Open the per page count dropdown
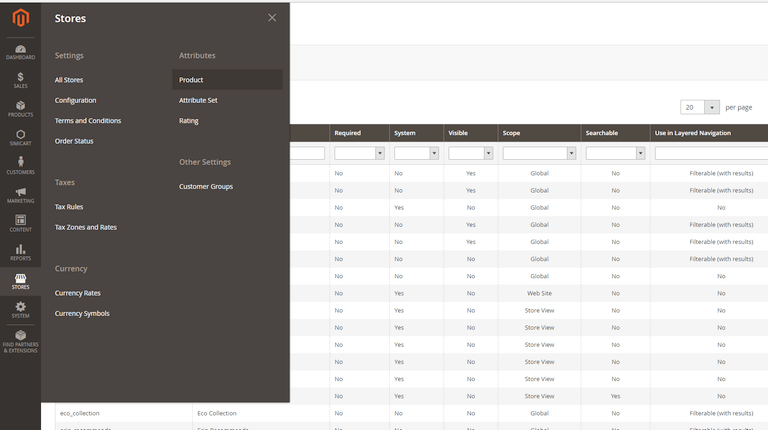 coord(712,107)
